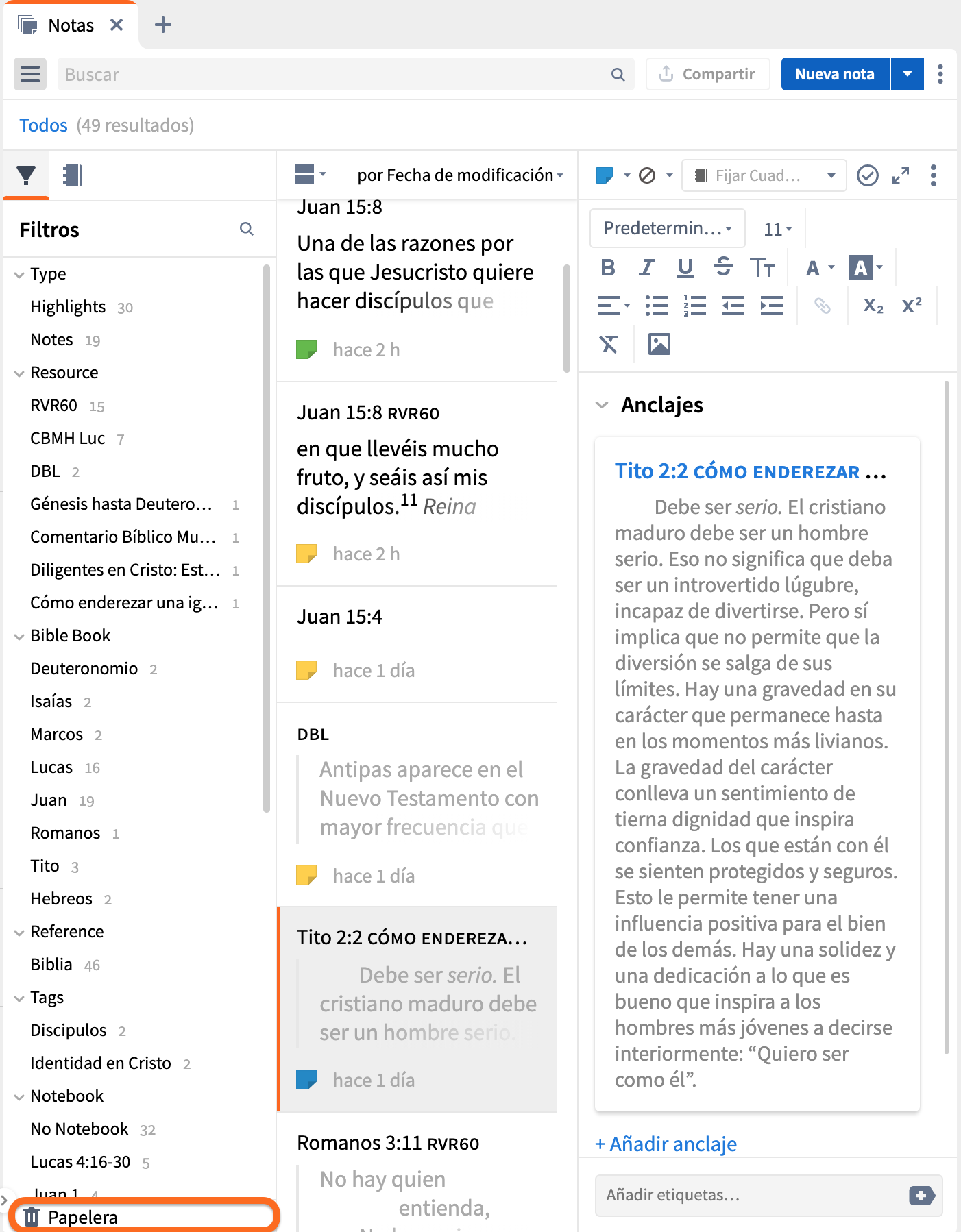Toggle the hamburger sidebar menu button
This screenshot has width=961, height=1232.
click(30, 74)
